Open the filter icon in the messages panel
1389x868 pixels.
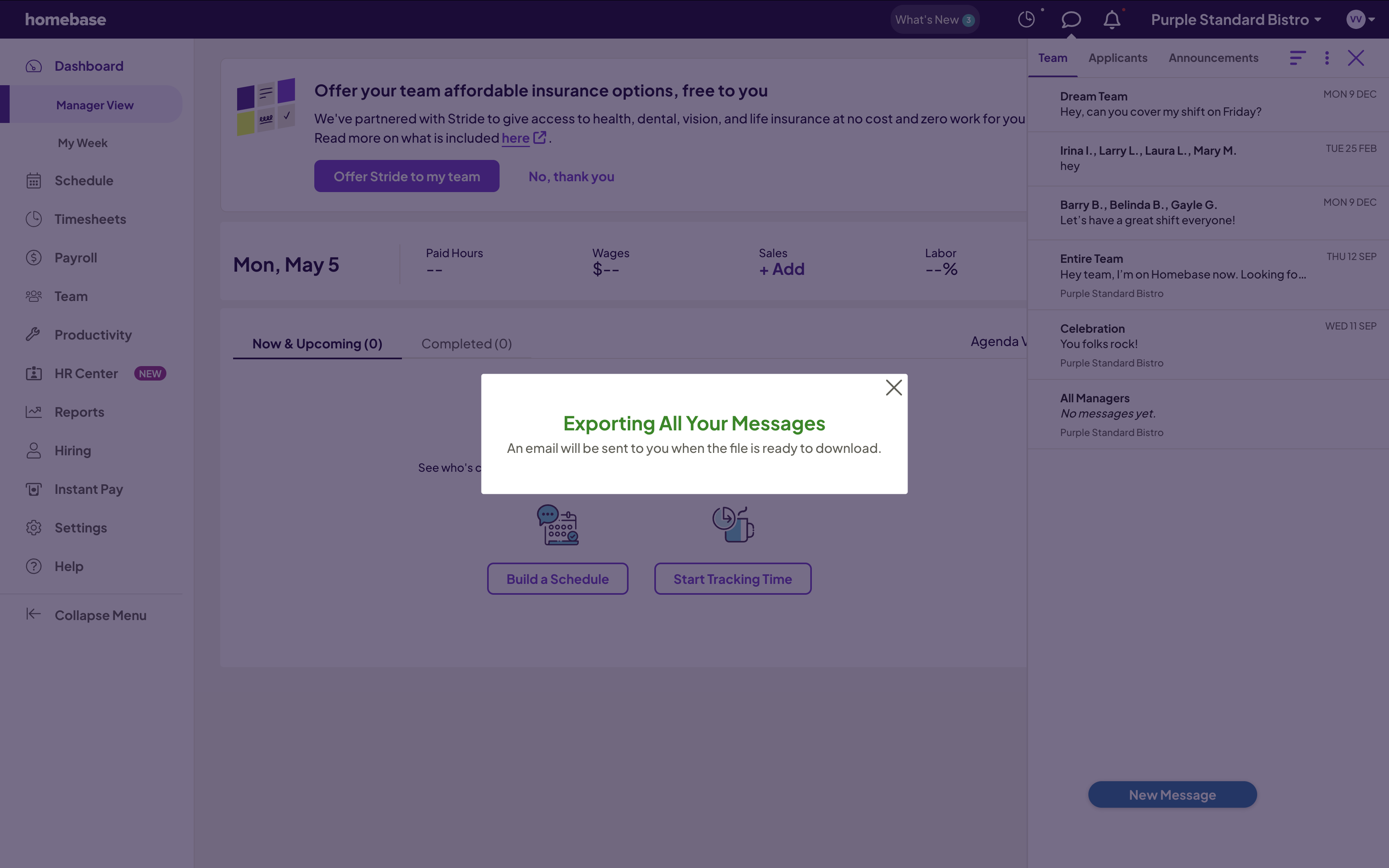[1298, 57]
